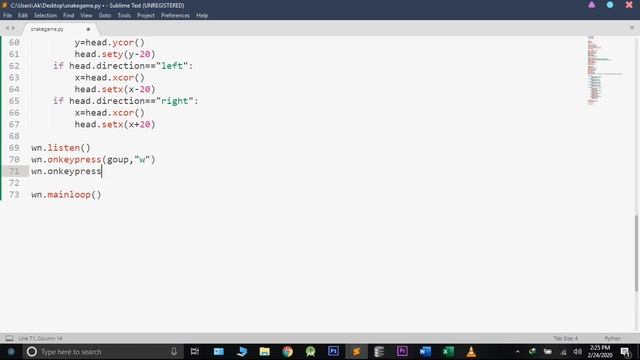This screenshot has height=360, width=640.
Task: Click the y=head.ycor() line
Action: (109, 42)
